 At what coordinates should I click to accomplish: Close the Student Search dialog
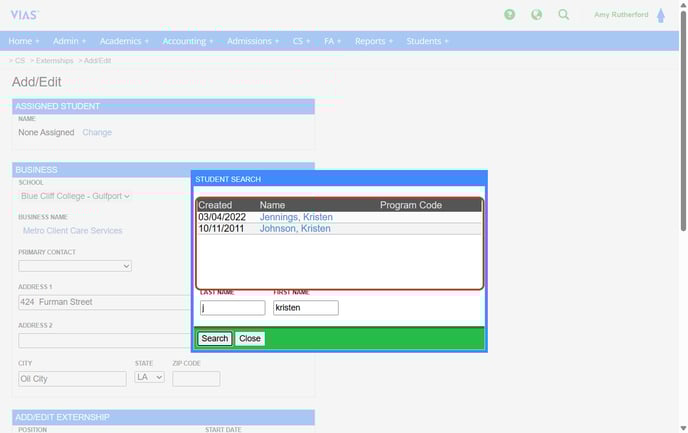(250, 339)
